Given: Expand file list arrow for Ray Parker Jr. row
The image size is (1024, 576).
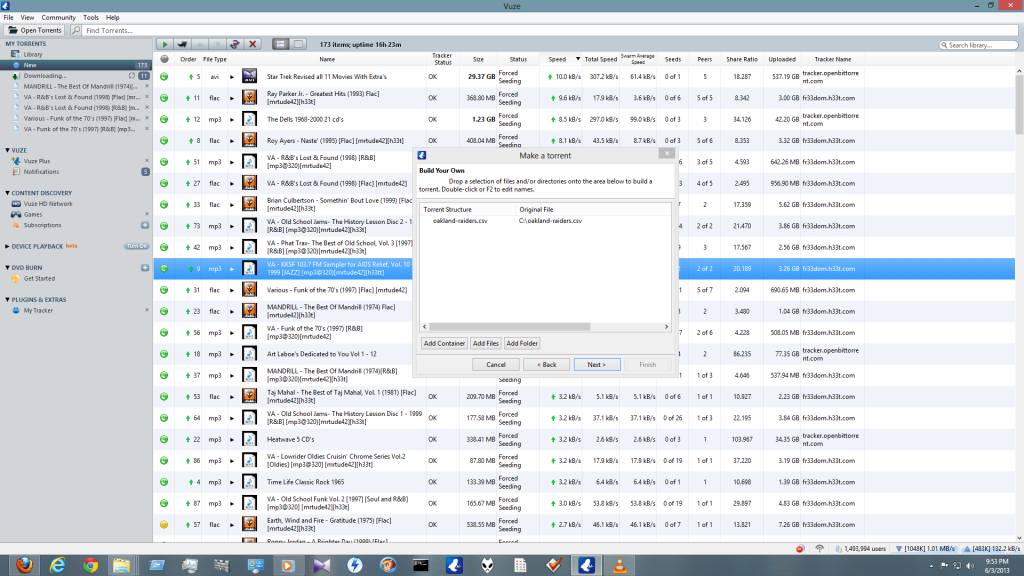Looking at the screenshot, I should (x=232, y=98).
